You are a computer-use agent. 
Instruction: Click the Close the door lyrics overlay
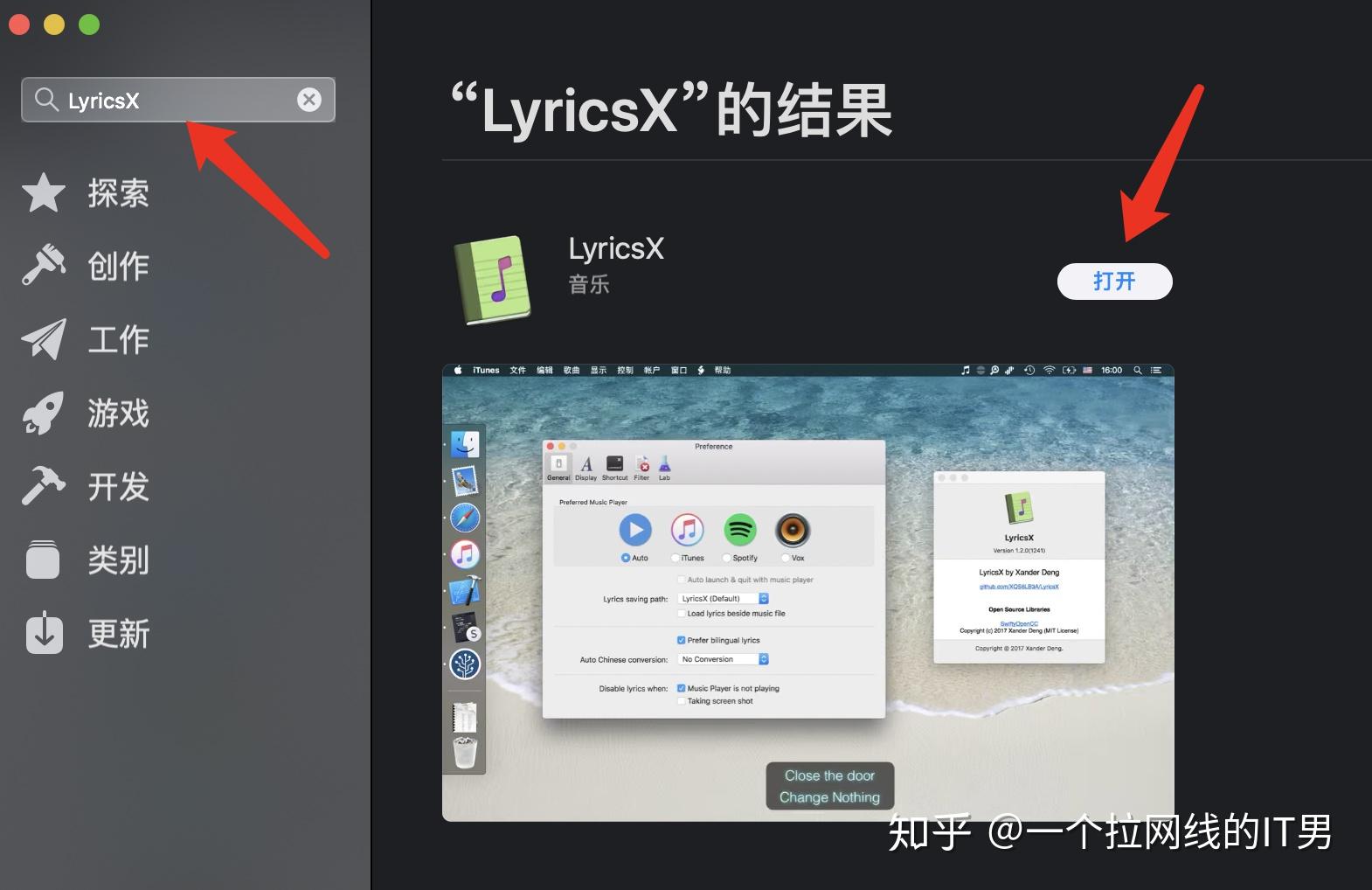point(829,786)
